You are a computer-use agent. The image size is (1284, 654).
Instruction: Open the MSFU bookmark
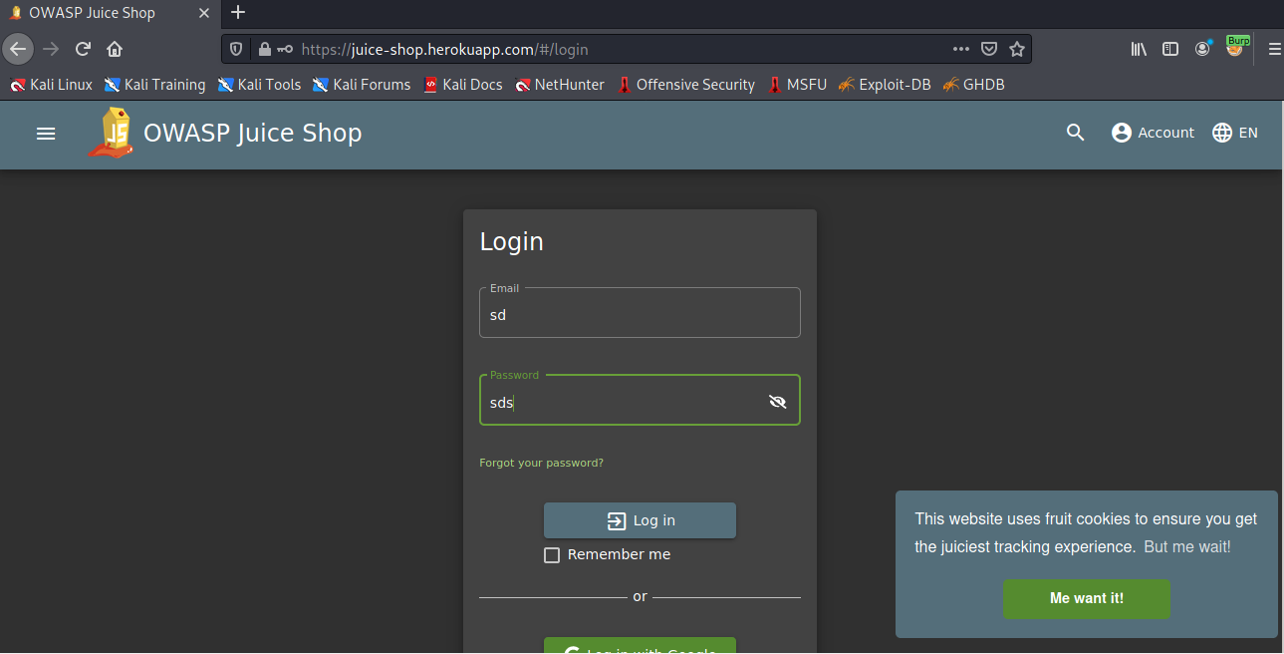point(797,85)
